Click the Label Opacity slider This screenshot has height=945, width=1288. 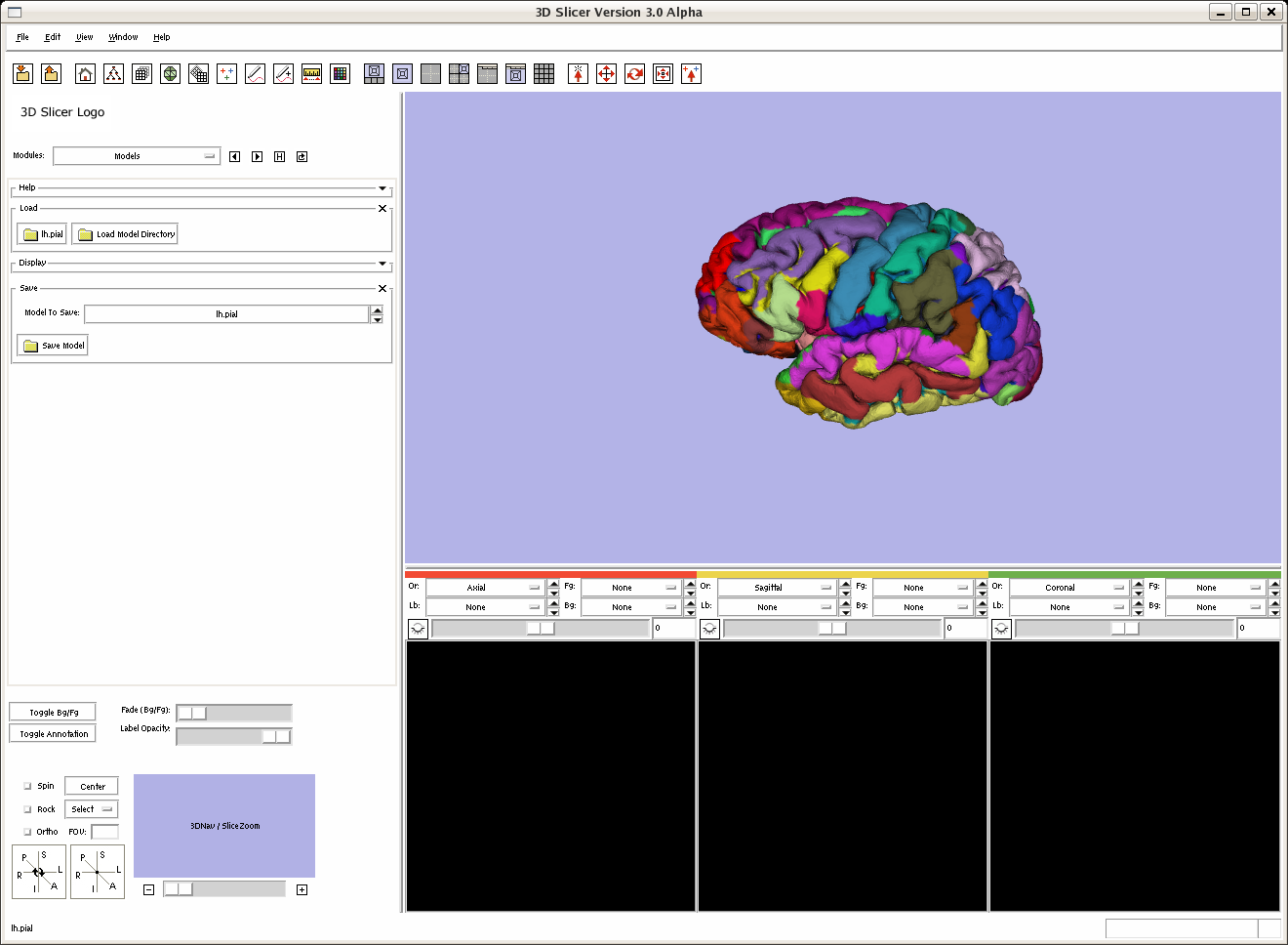click(233, 736)
